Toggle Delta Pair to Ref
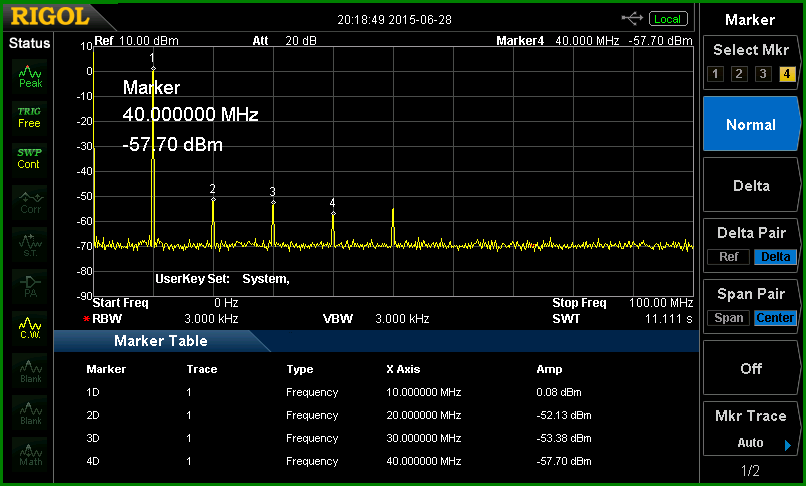The width and height of the screenshot is (806, 486). [x=728, y=257]
